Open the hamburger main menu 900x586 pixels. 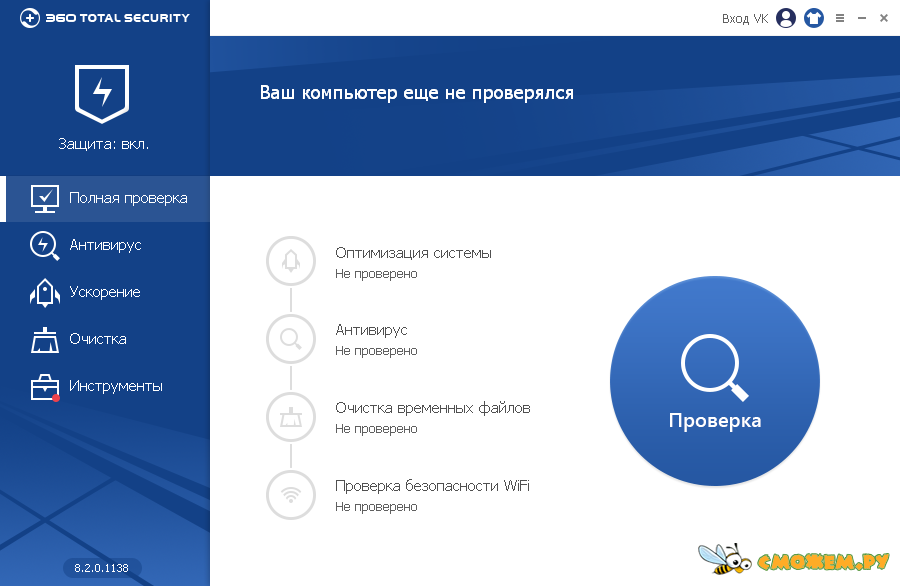click(x=840, y=18)
